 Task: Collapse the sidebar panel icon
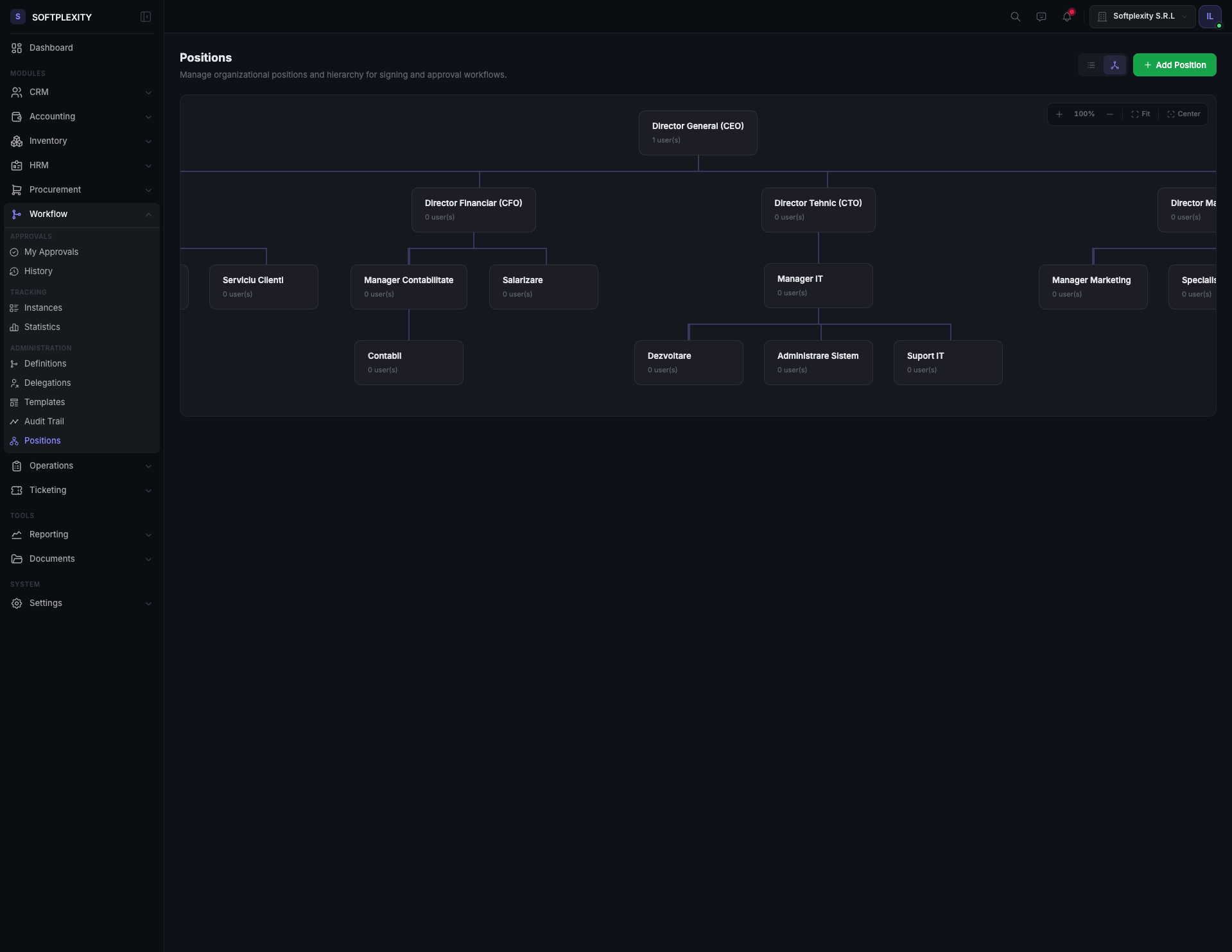tap(146, 17)
